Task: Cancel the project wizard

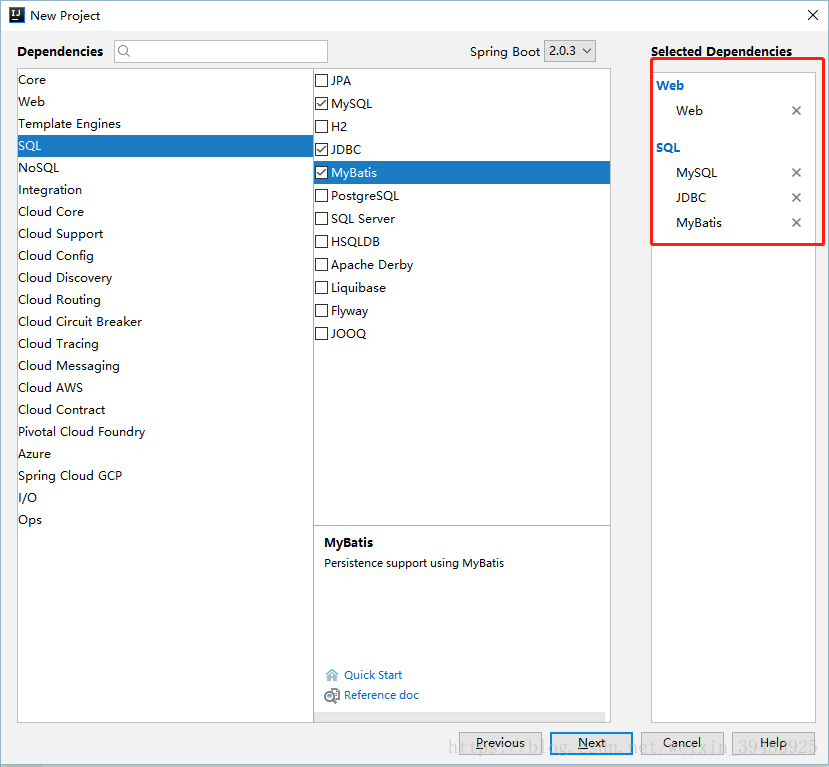Action: pyautogui.click(x=682, y=743)
